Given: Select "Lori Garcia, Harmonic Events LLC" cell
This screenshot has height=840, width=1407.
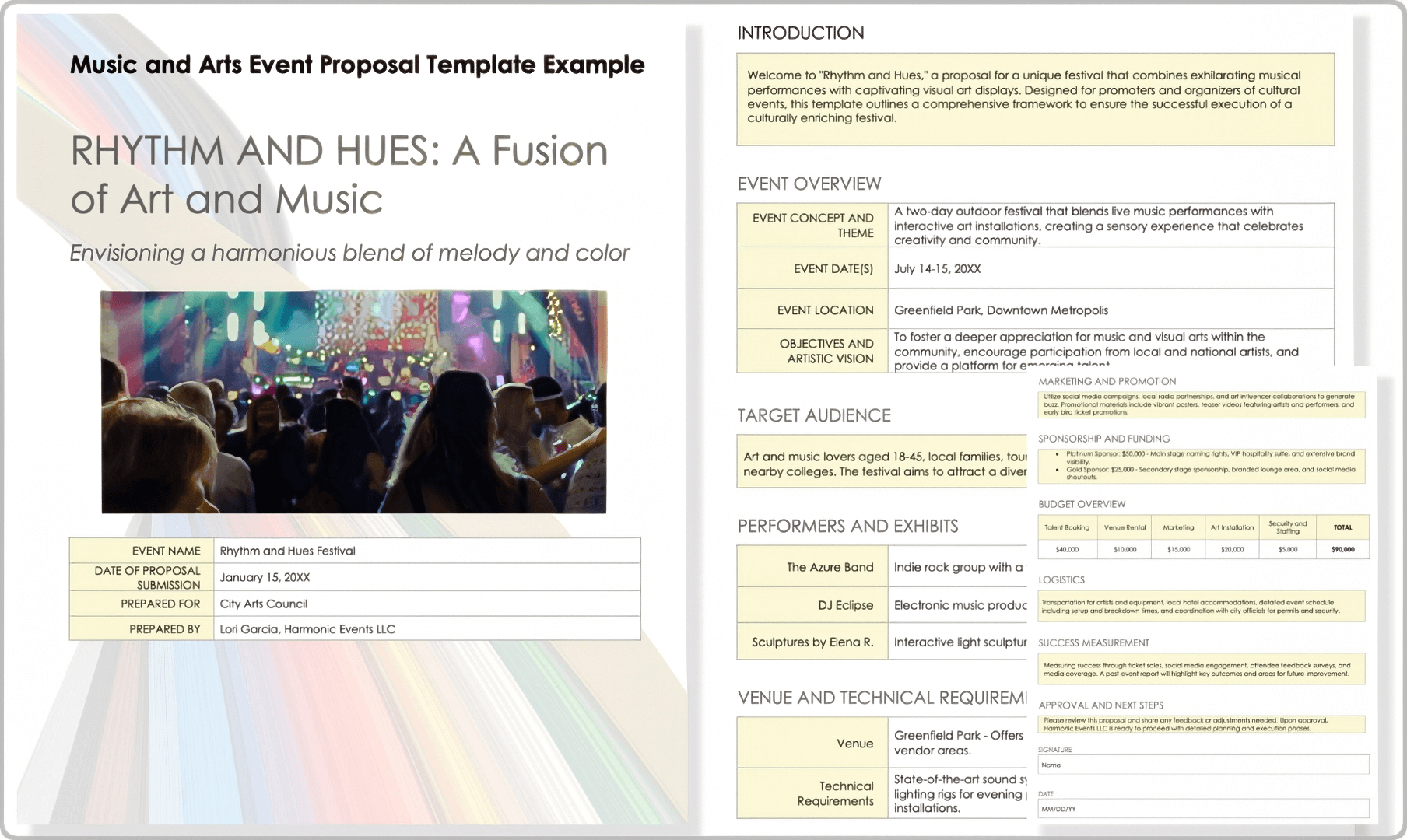Looking at the screenshot, I should coord(427,628).
